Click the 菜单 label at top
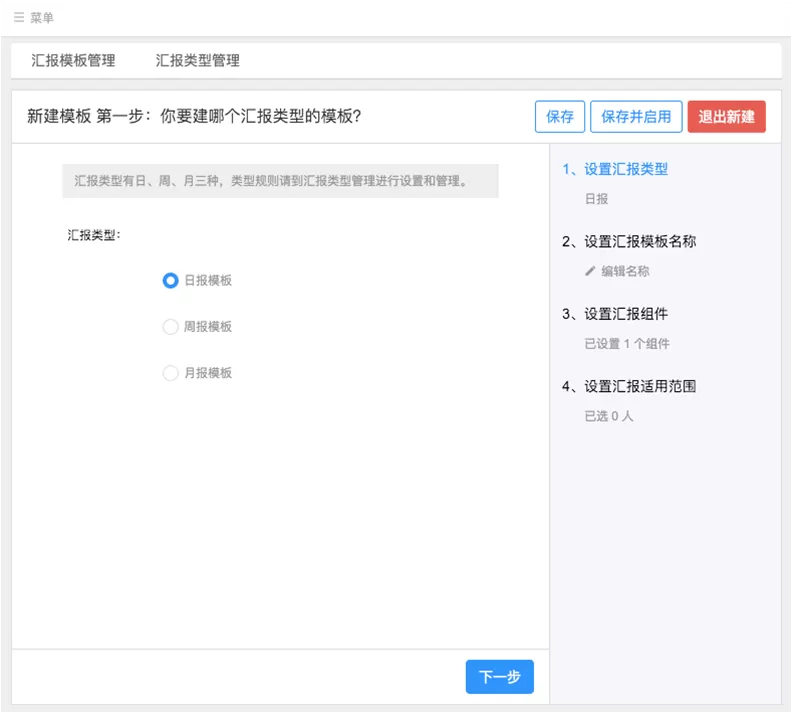The height and width of the screenshot is (713, 792). pos(42,18)
